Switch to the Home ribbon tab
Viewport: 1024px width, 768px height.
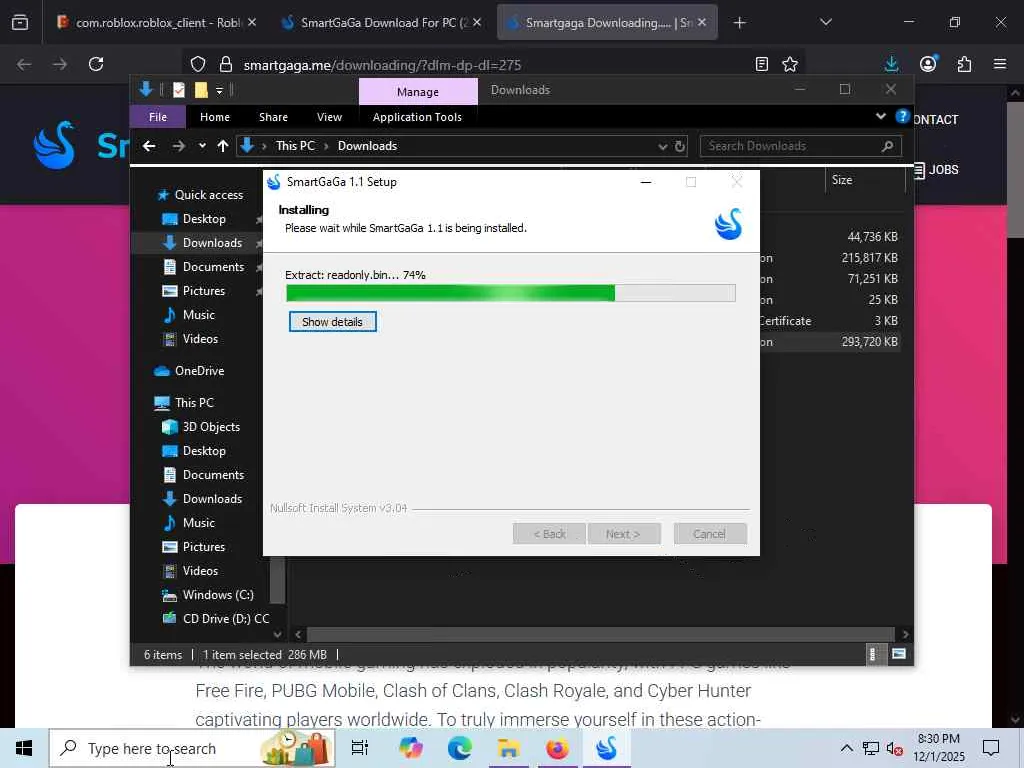(215, 117)
